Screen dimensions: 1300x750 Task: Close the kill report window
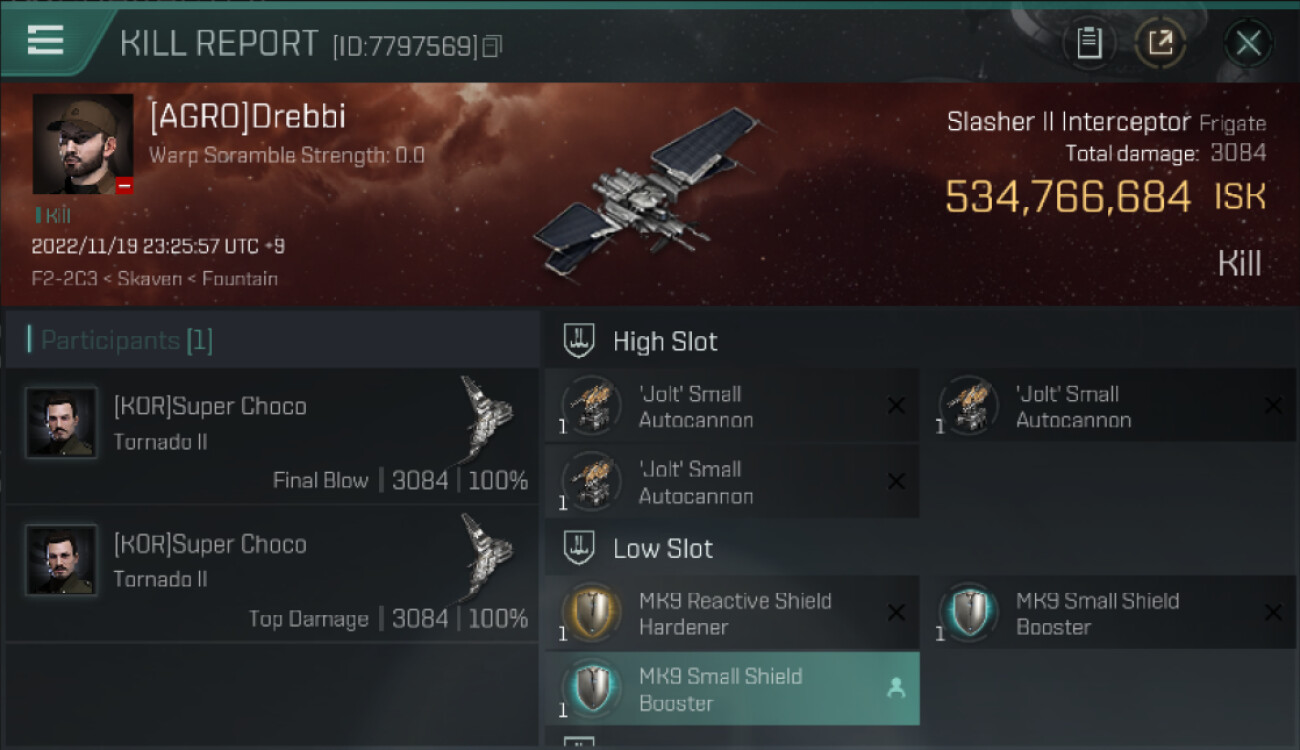1248,43
